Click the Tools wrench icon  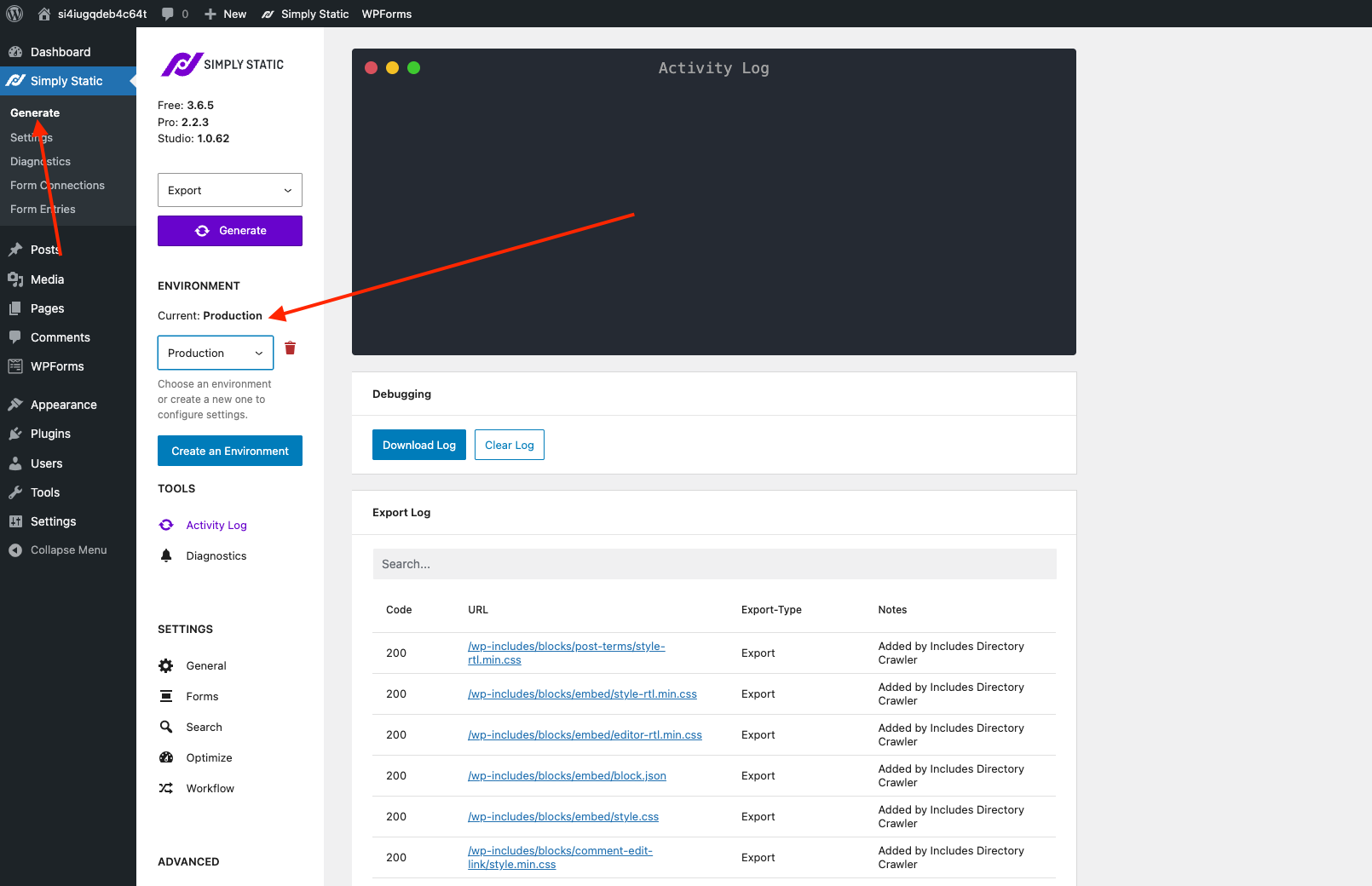click(15, 492)
